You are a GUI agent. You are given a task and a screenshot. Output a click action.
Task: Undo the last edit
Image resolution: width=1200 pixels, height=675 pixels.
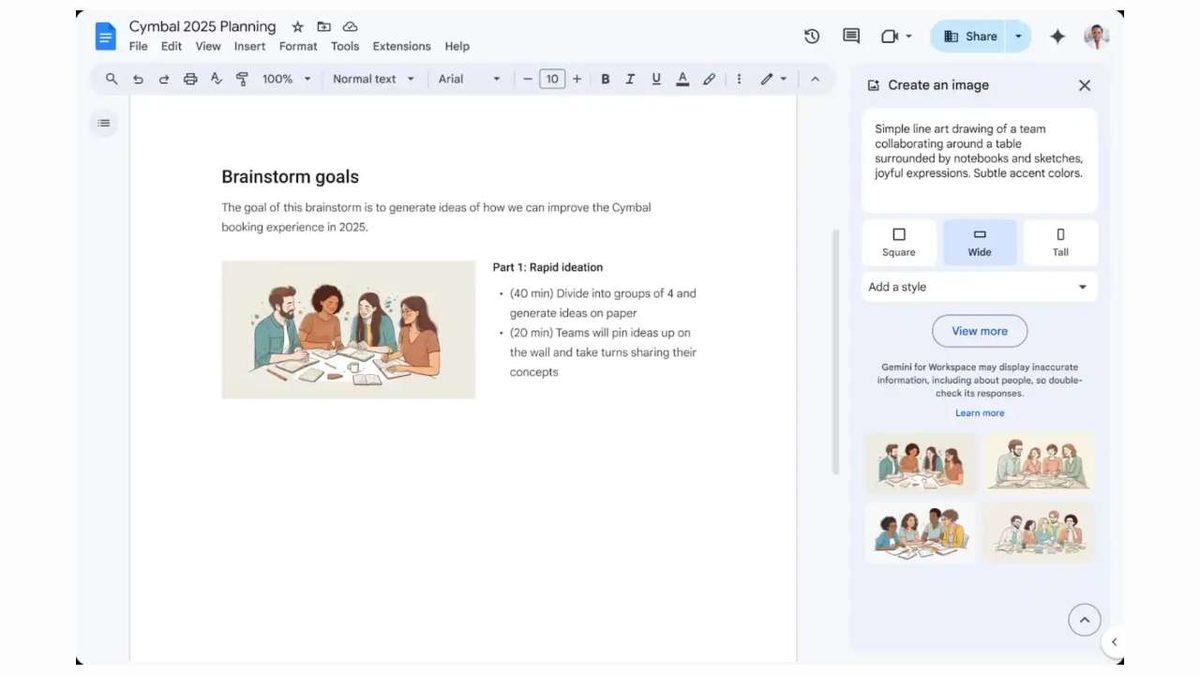(138, 78)
